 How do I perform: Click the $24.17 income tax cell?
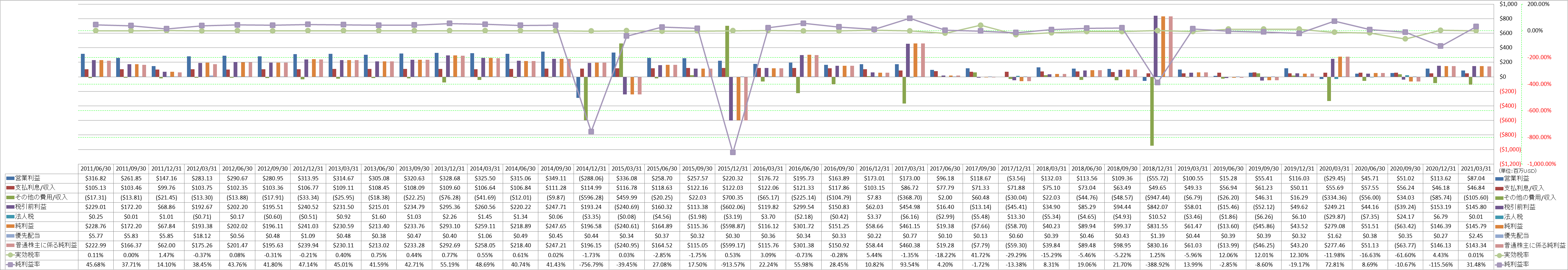[x=1405, y=217]
